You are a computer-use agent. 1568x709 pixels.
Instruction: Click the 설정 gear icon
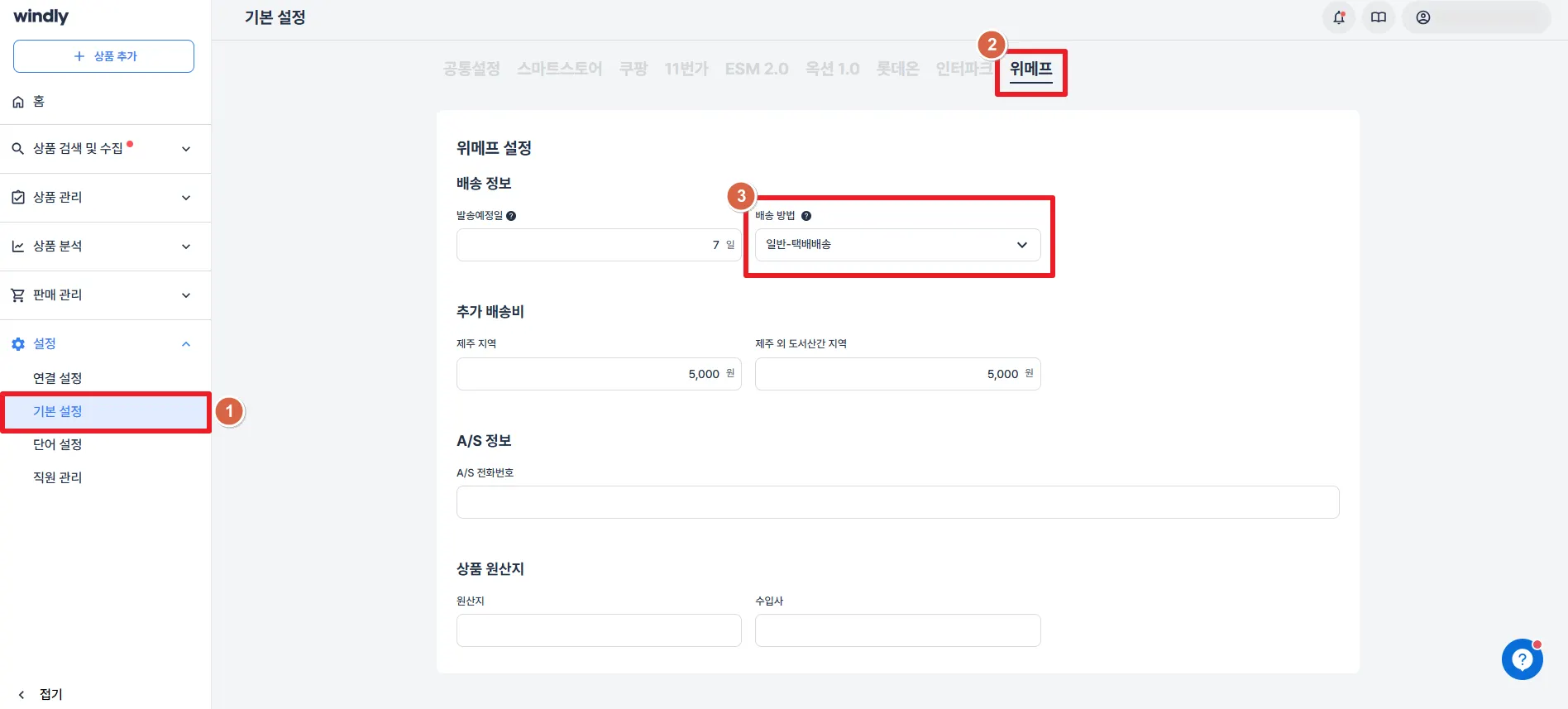(18, 344)
